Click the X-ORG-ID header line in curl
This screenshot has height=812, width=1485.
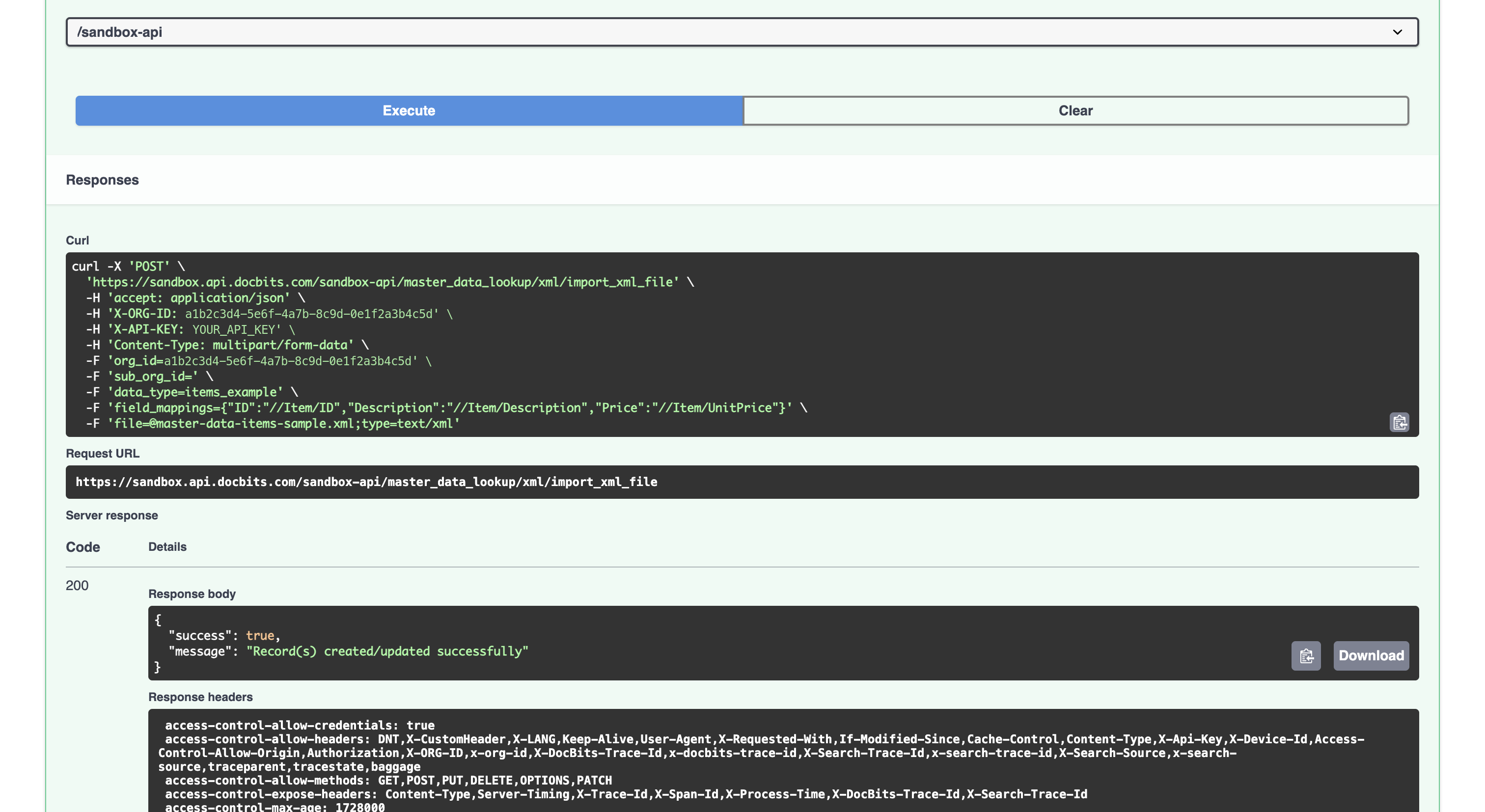tap(269, 314)
